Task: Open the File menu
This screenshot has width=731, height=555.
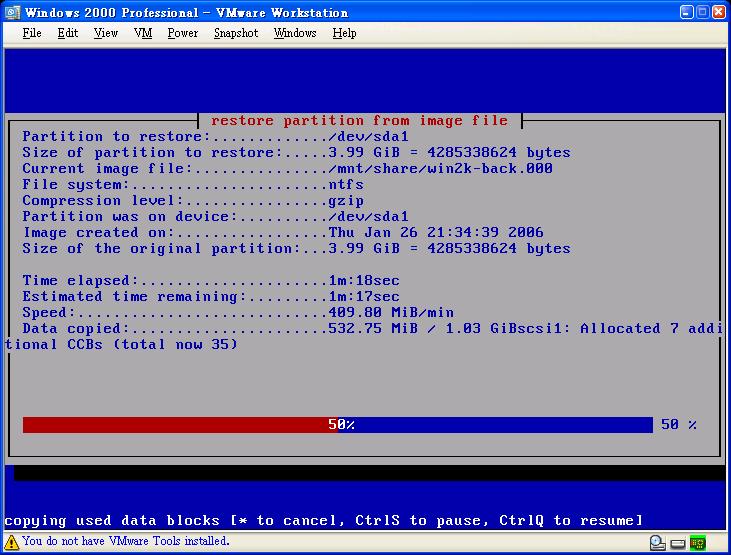Action: [32, 33]
